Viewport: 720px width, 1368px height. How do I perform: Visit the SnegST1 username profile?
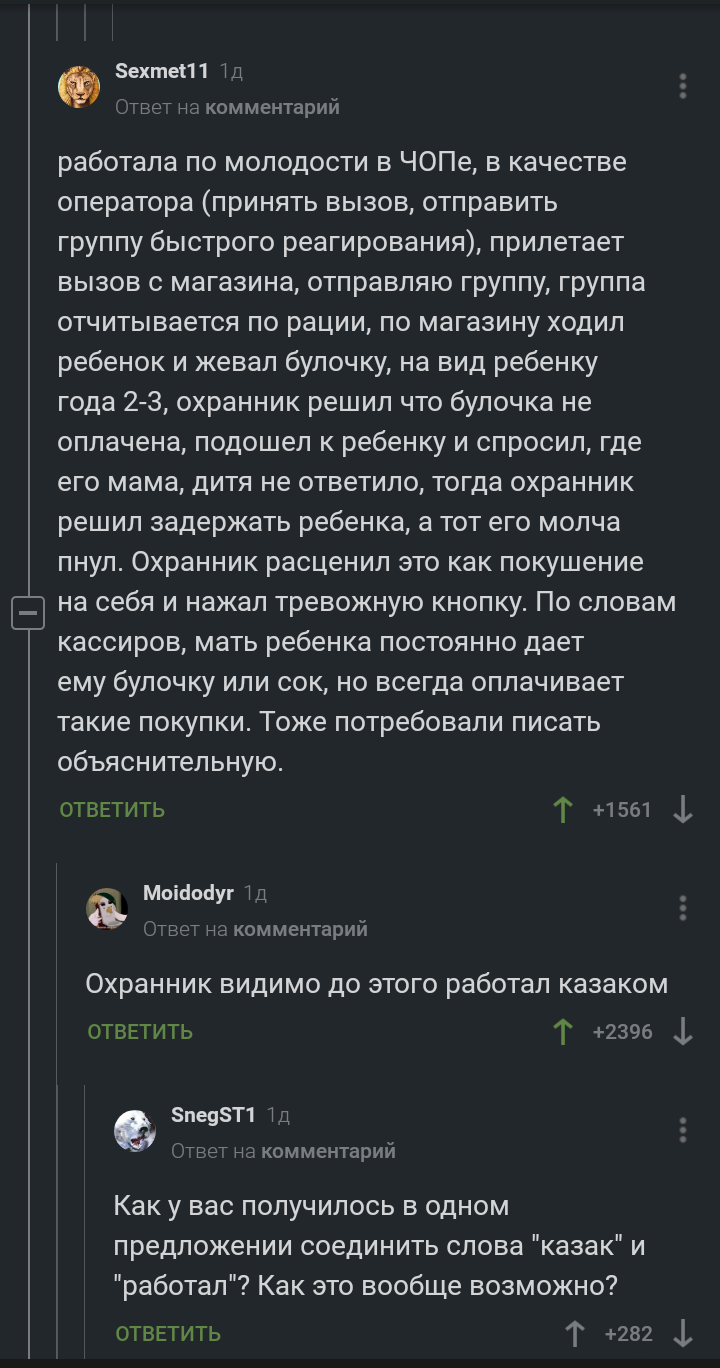pos(213,1115)
